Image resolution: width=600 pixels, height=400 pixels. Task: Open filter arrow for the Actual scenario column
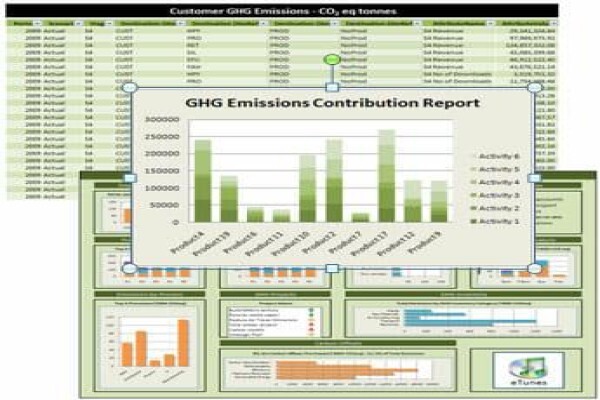pos(78,23)
